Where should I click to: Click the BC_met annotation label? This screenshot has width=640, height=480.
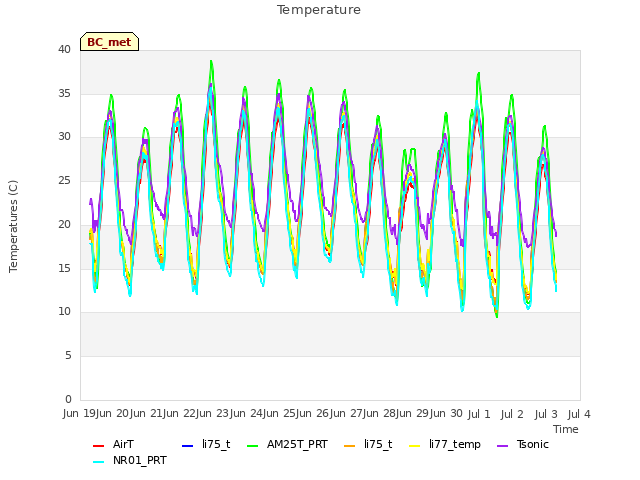tap(109, 42)
